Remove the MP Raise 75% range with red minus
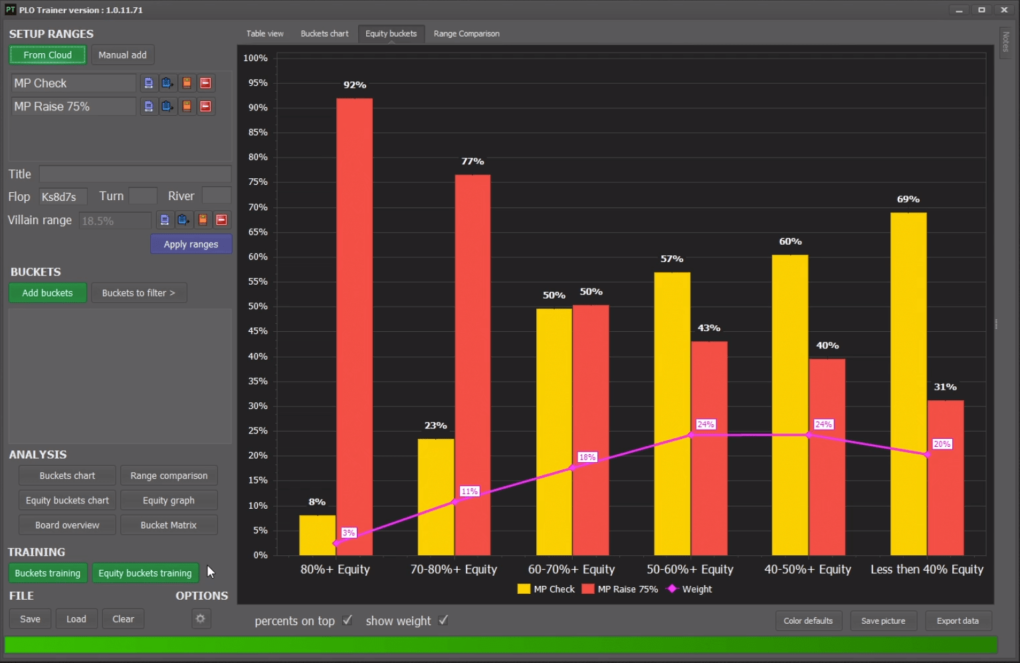1020x663 pixels. coord(206,106)
